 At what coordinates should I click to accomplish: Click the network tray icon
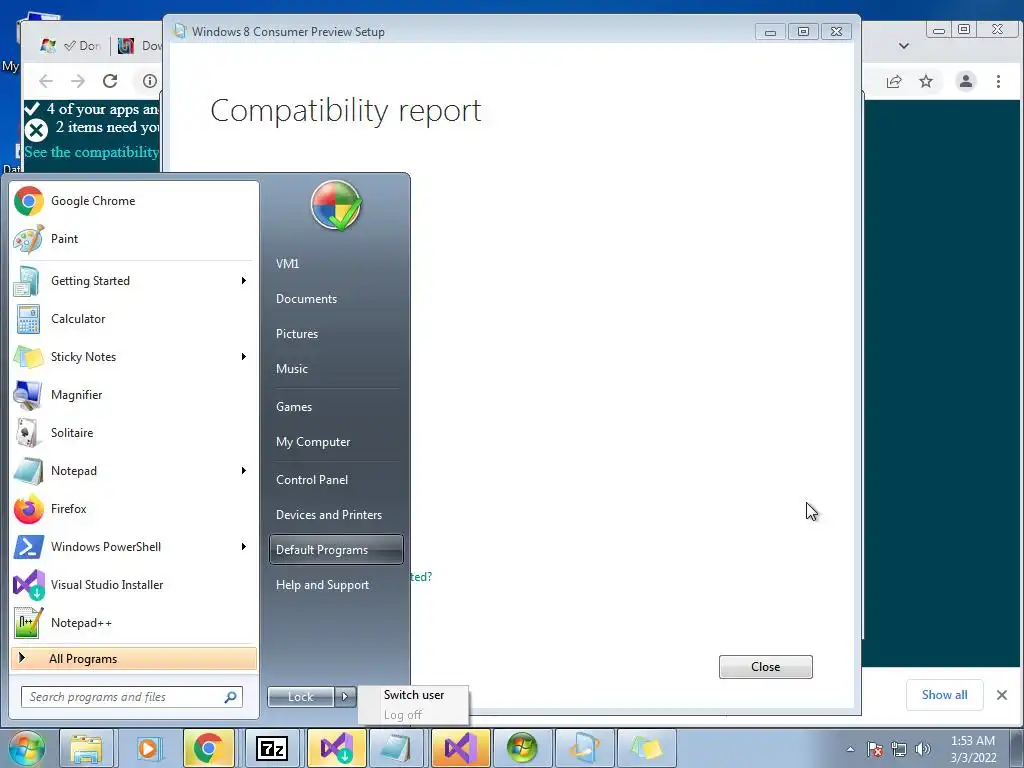click(x=899, y=750)
